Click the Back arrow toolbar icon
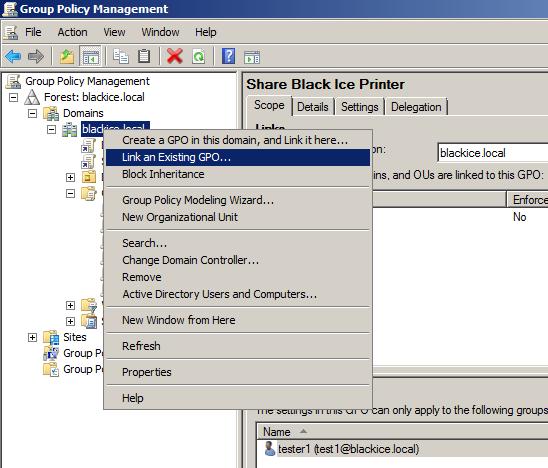Image resolution: width=548 pixels, height=468 pixels. (13, 56)
